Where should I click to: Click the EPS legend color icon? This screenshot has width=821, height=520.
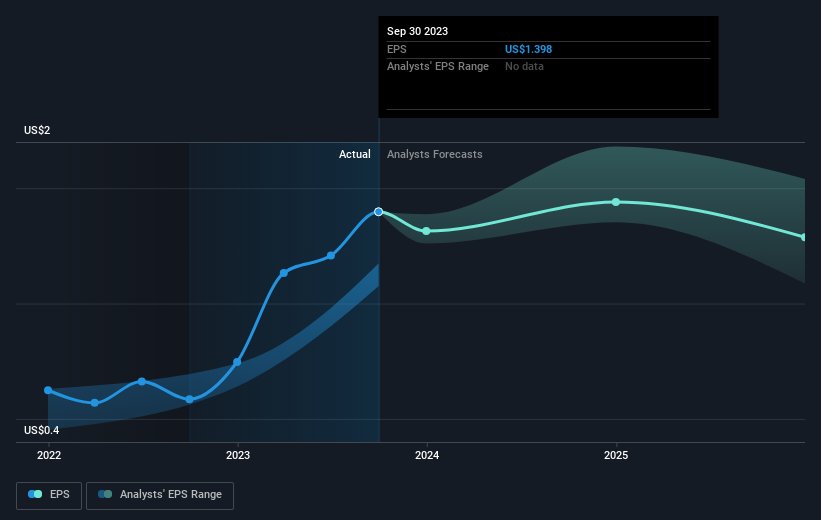click(35, 494)
